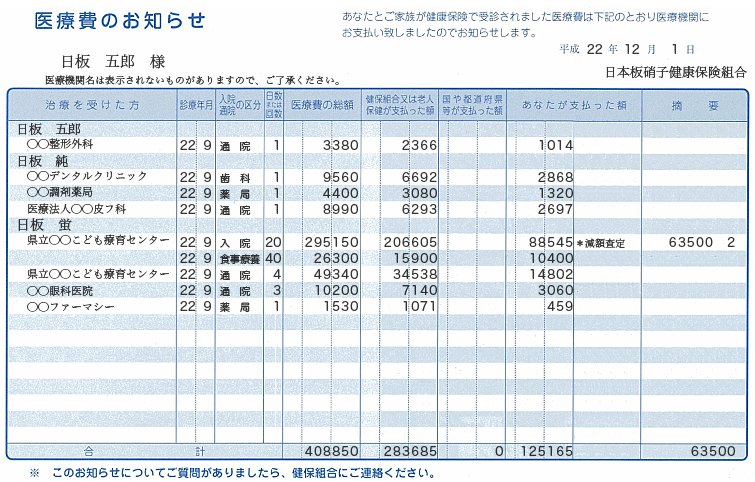Image resolution: width=755 pixels, height=482 pixels.
Task: Click the total cost 4400
Action: click(340, 193)
